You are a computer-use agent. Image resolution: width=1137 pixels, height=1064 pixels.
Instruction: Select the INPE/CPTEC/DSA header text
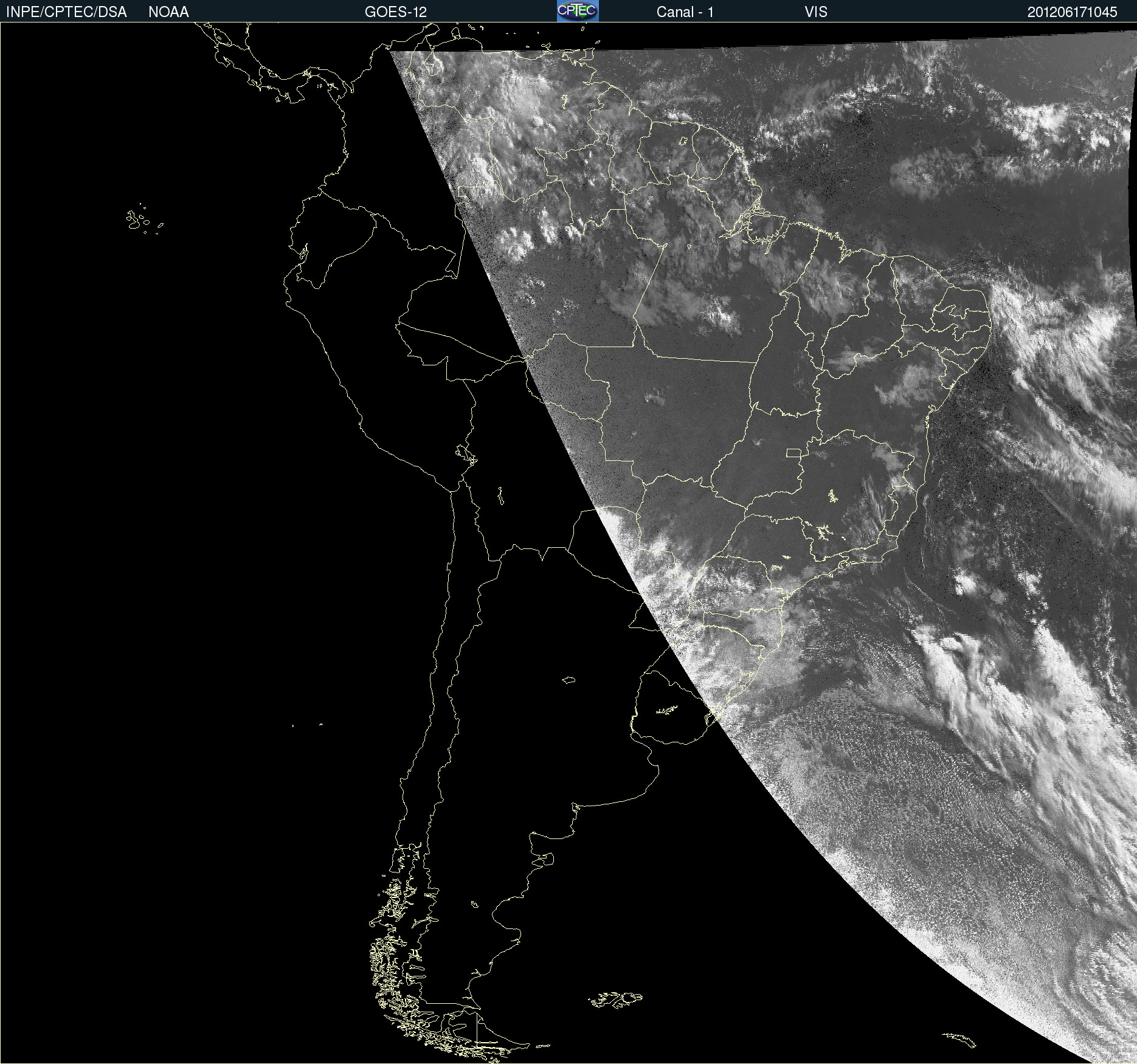point(66,12)
